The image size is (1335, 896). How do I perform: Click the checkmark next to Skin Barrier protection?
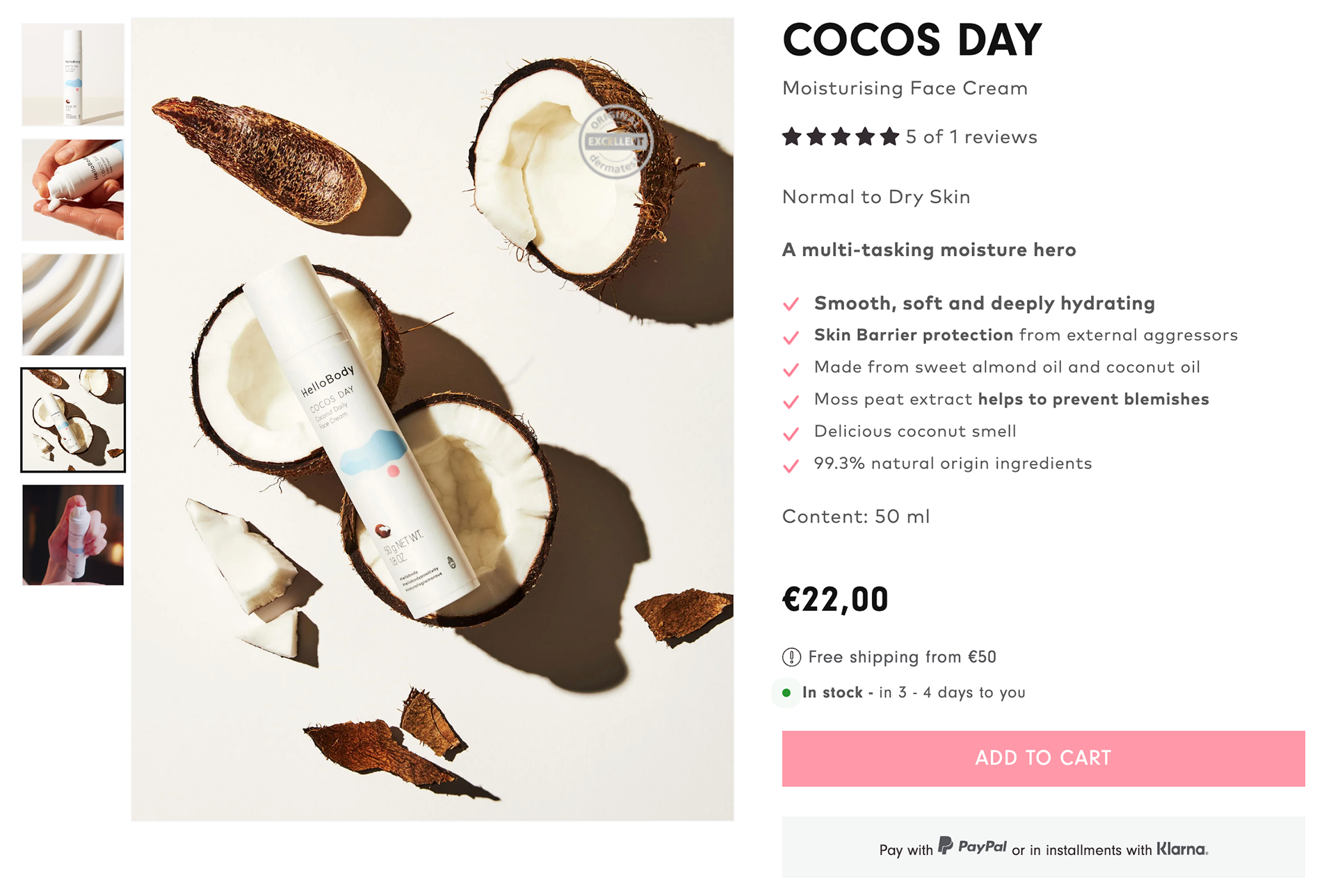click(x=791, y=338)
